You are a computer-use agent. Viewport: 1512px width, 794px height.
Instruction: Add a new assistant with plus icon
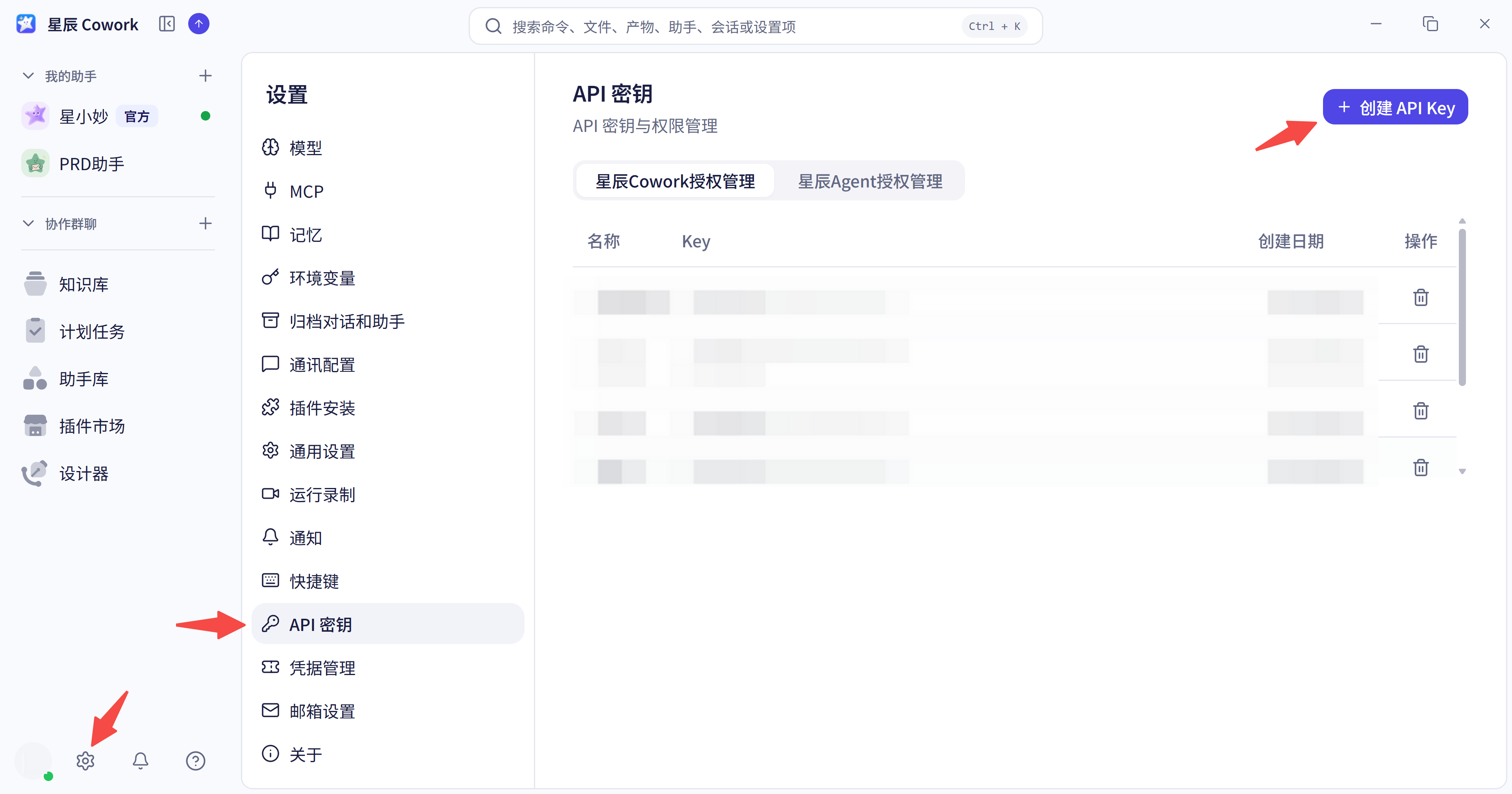point(206,76)
